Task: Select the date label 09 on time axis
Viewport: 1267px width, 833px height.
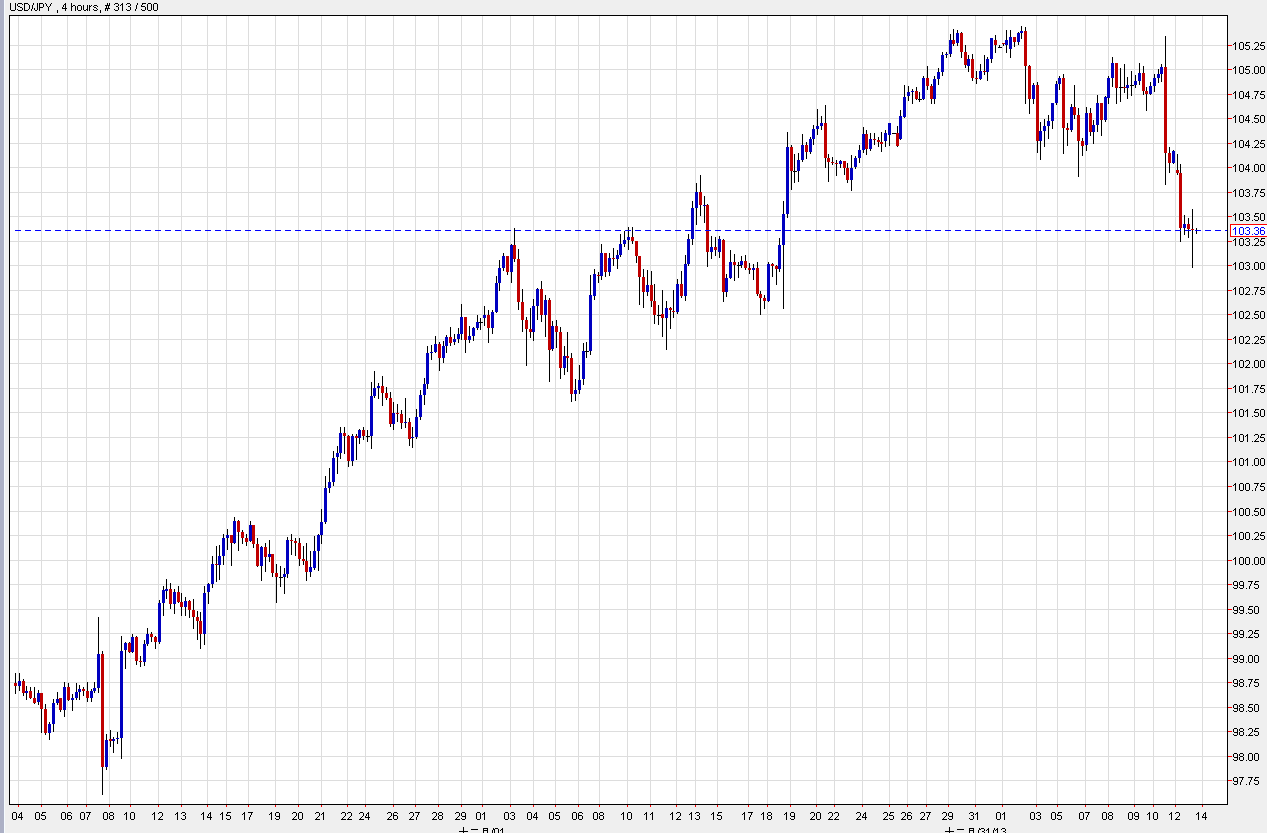Action: [1135, 815]
